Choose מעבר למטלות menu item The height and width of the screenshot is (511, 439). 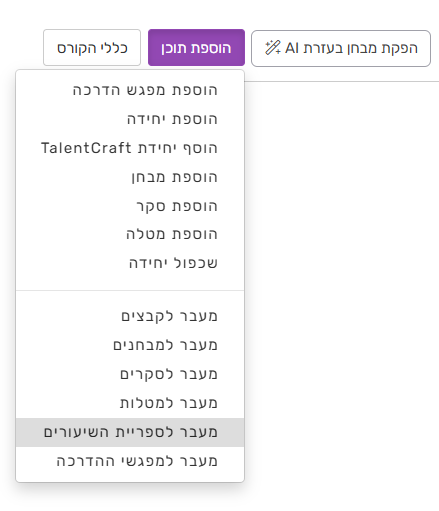coord(130,403)
